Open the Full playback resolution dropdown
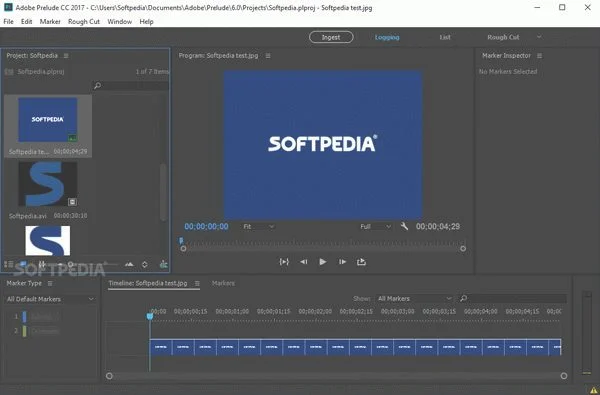The height and width of the screenshot is (395, 600). point(375,227)
